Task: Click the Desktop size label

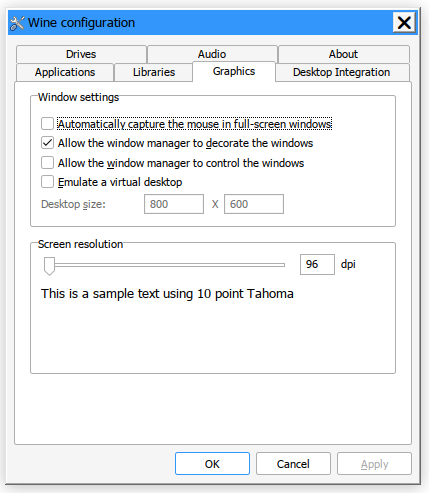Action: pos(73,204)
